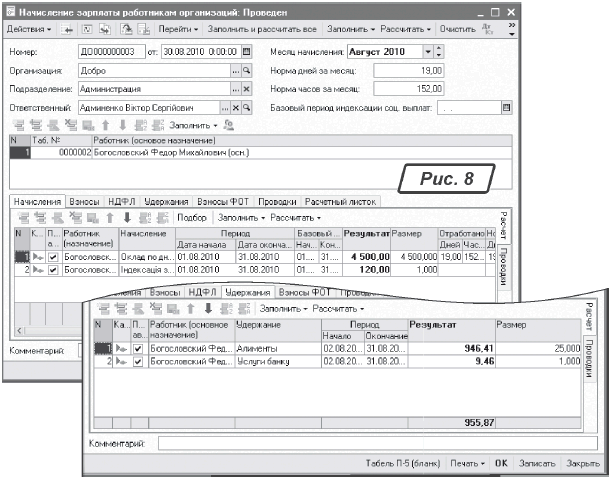Open the Печать dropdown at the bottom
Viewport: 610px width, 478px height.
pos(469,464)
